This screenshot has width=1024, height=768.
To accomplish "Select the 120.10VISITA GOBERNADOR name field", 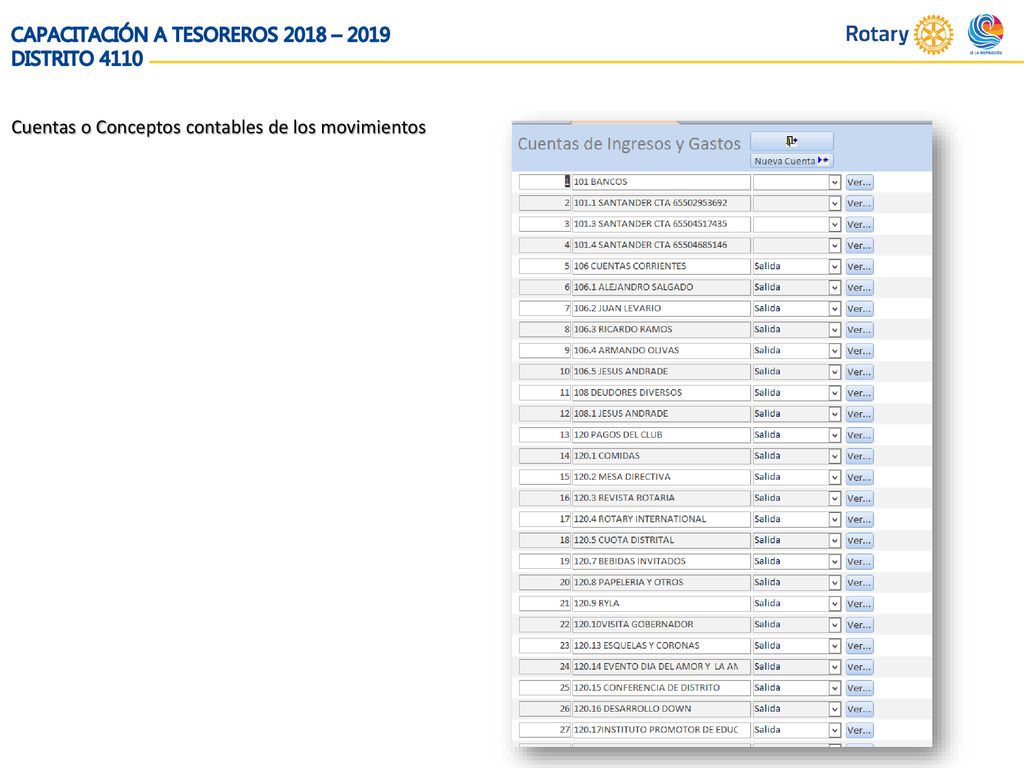I will pyautogui.click(x=661, y=624).
